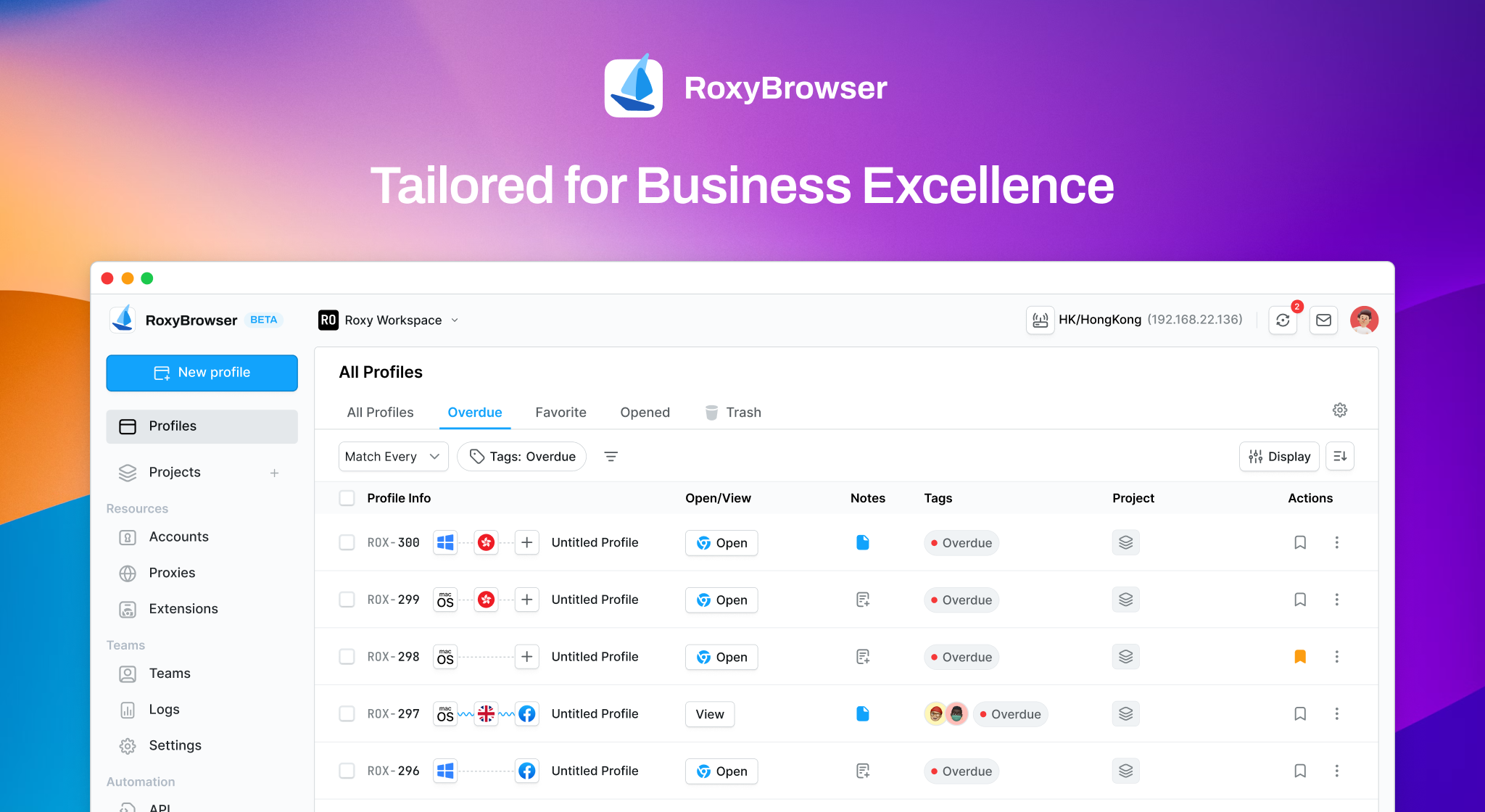1485x812 pixels.
Task: Expand the Roxy Workspace switcher
Action: [x=389, y=320]
